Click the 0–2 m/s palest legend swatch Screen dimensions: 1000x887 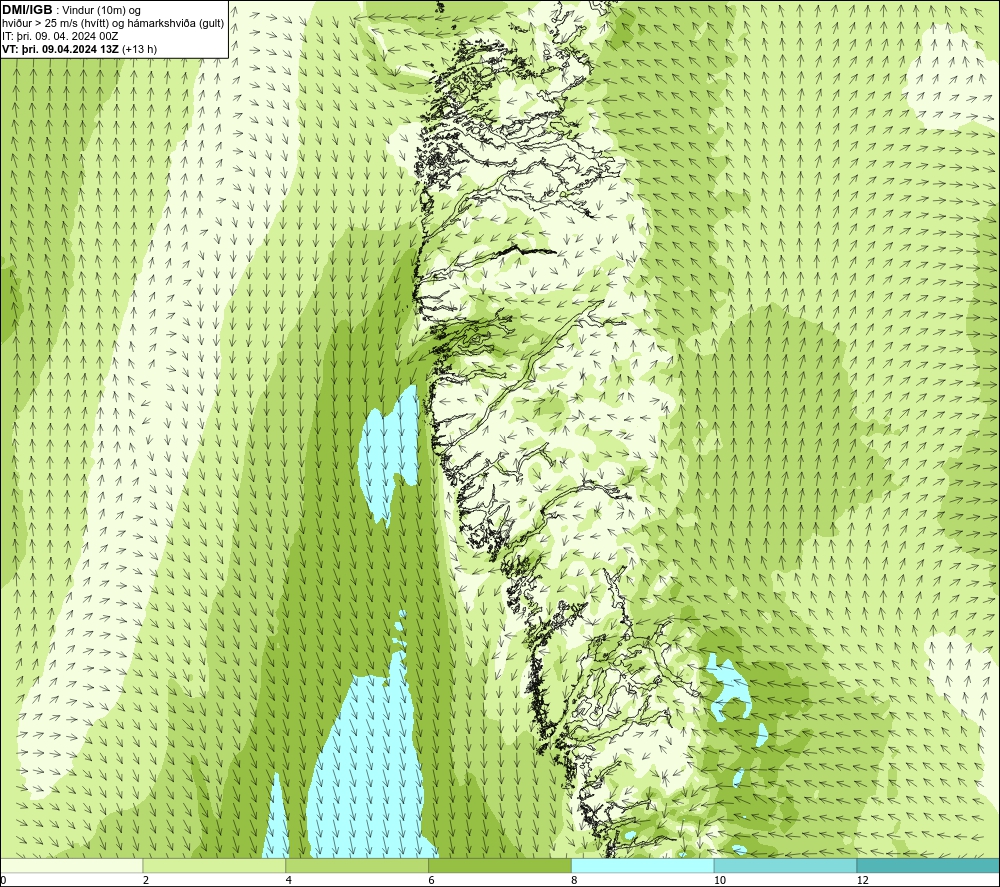pos(72,865)
